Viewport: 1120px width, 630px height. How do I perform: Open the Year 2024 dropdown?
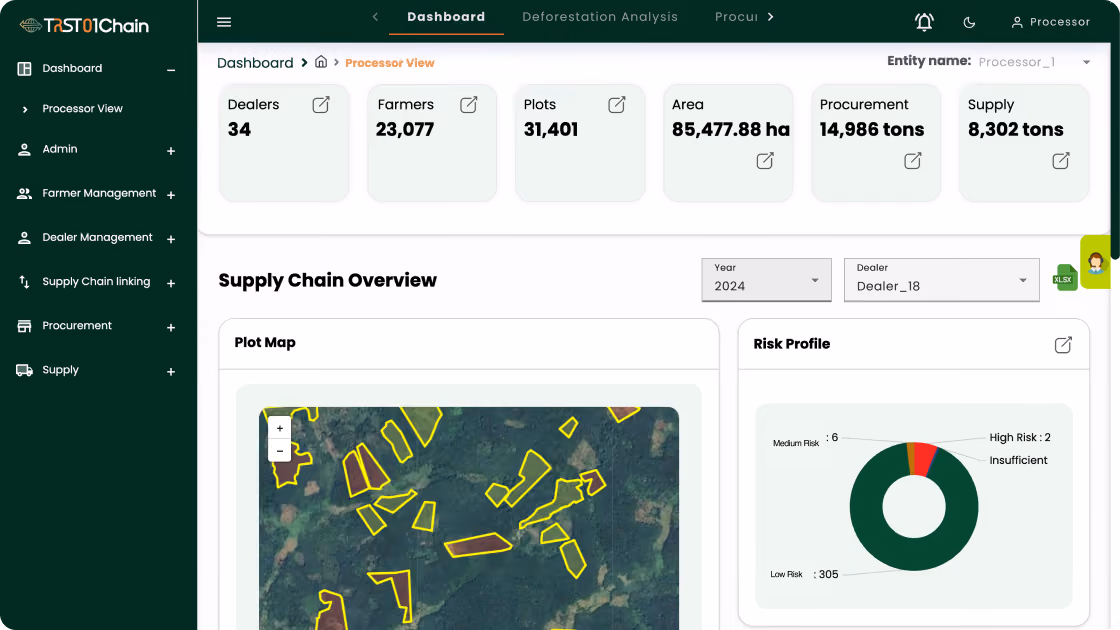tap(766, 280)
